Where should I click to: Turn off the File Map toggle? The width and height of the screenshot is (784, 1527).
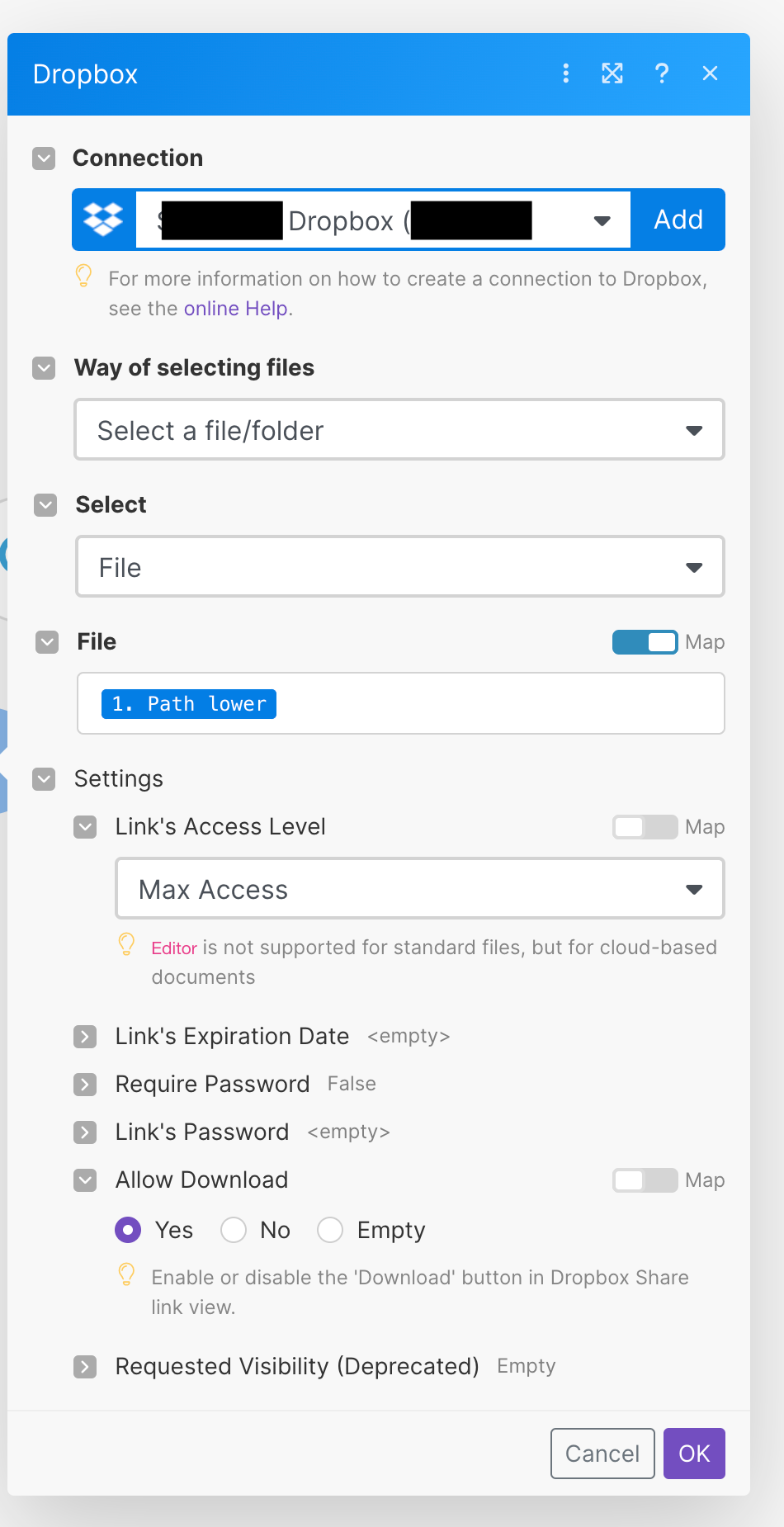point(645,642)
